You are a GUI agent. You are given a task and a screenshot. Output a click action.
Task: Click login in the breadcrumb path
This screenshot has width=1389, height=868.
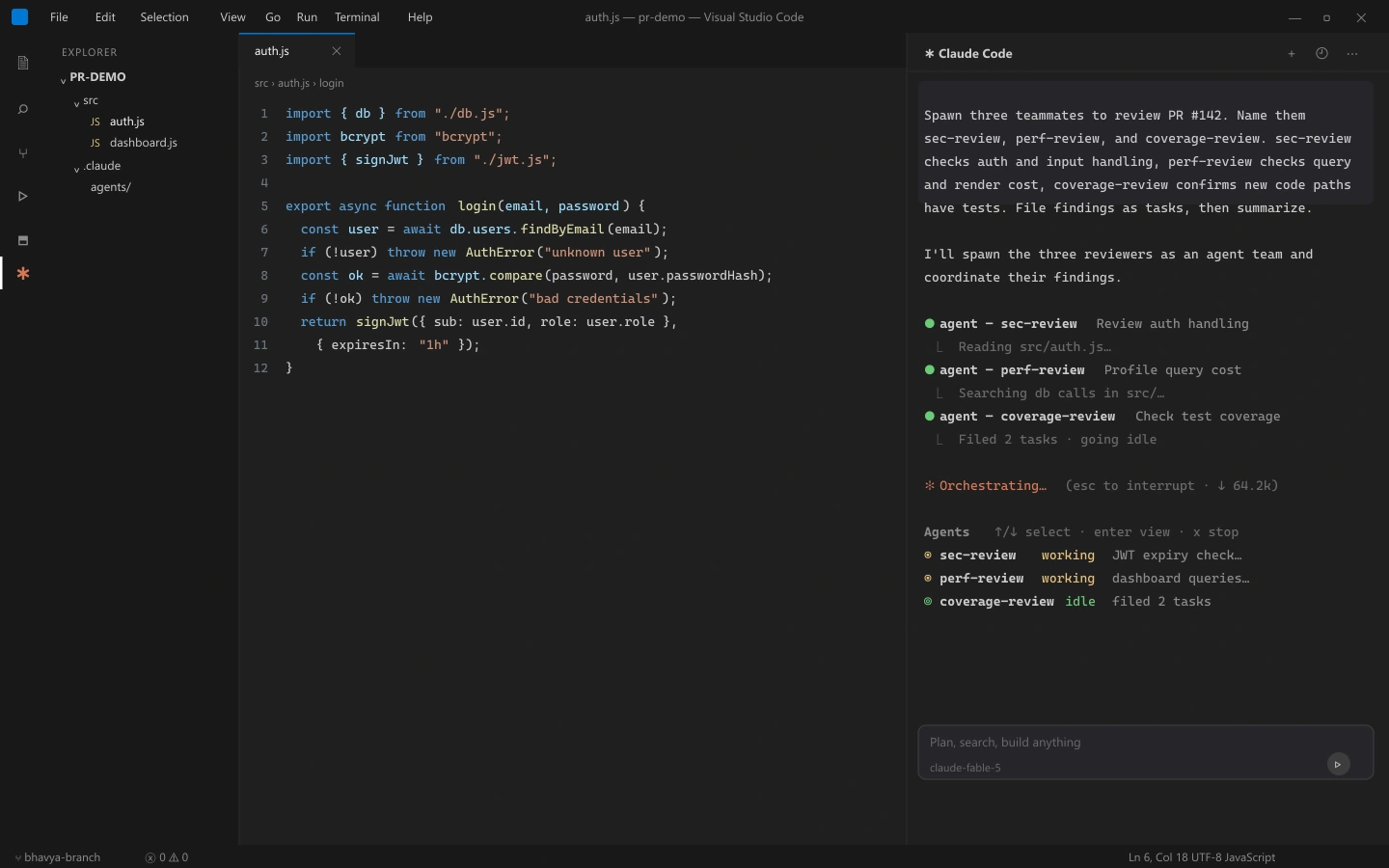pyautogui.click(x=332, y=84)
